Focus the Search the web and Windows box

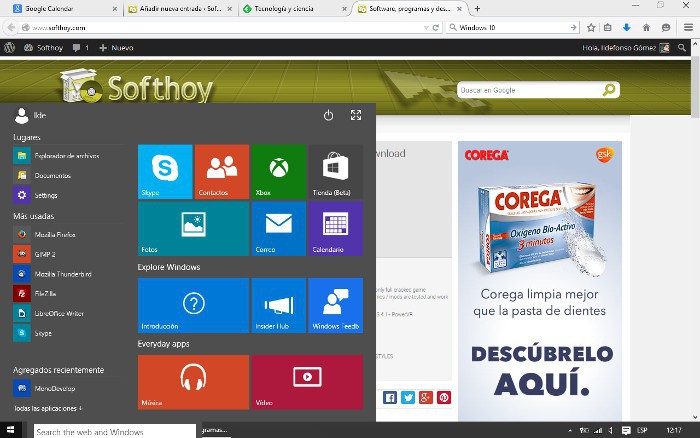coord(115,431)
